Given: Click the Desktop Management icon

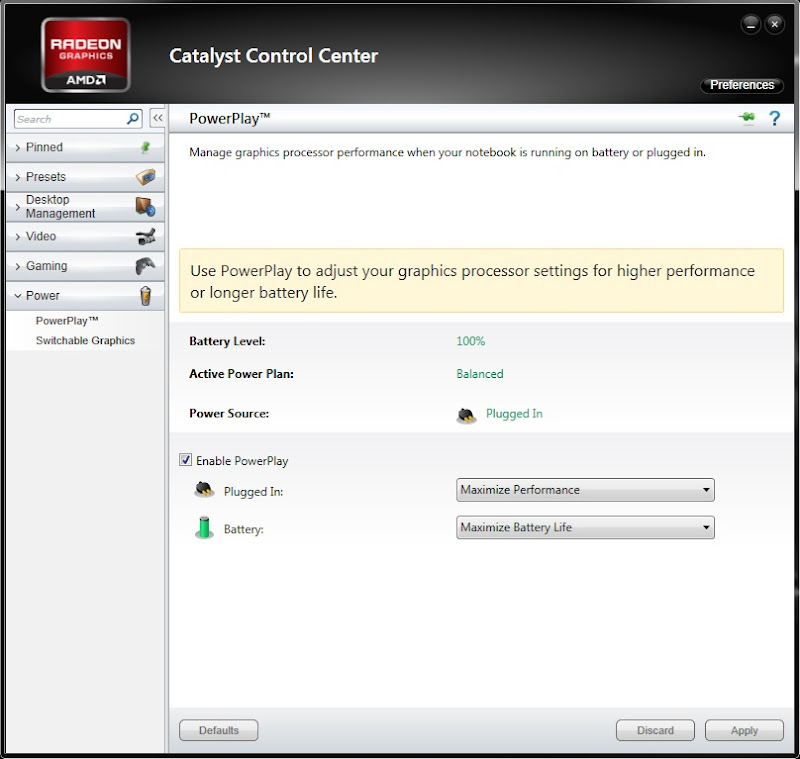Looking at the screenshot, I should tap(146, 207).
